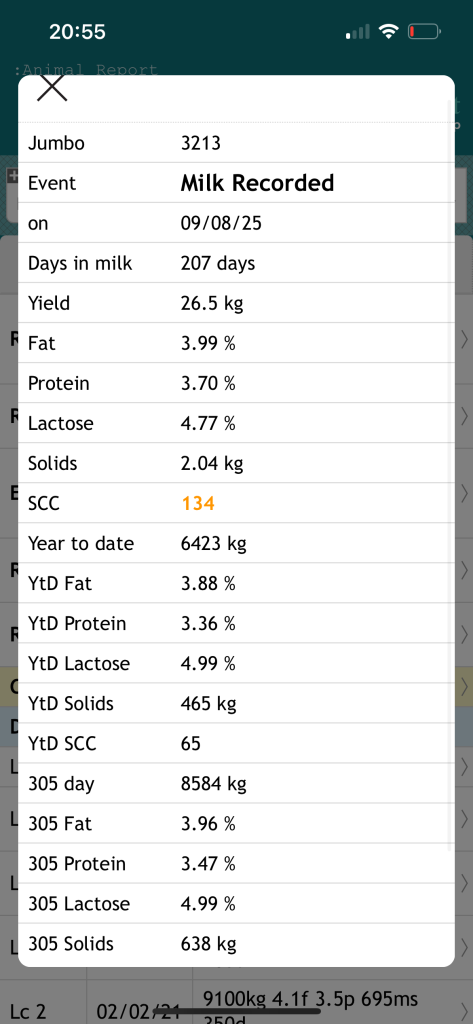Tap the Wi-Fi status icon
Screen dimensions: 473x1024
click(x=389, y=31)
